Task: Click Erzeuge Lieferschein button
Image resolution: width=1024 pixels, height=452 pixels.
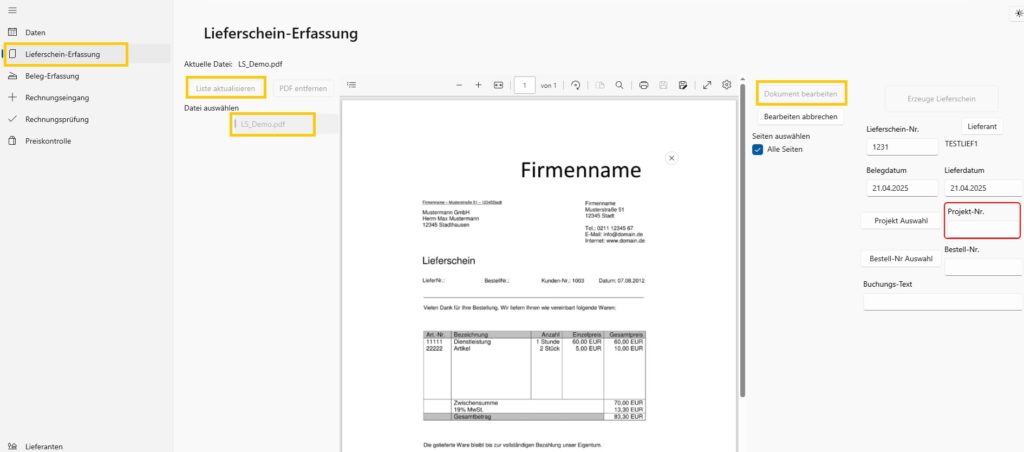Action: 941,99
